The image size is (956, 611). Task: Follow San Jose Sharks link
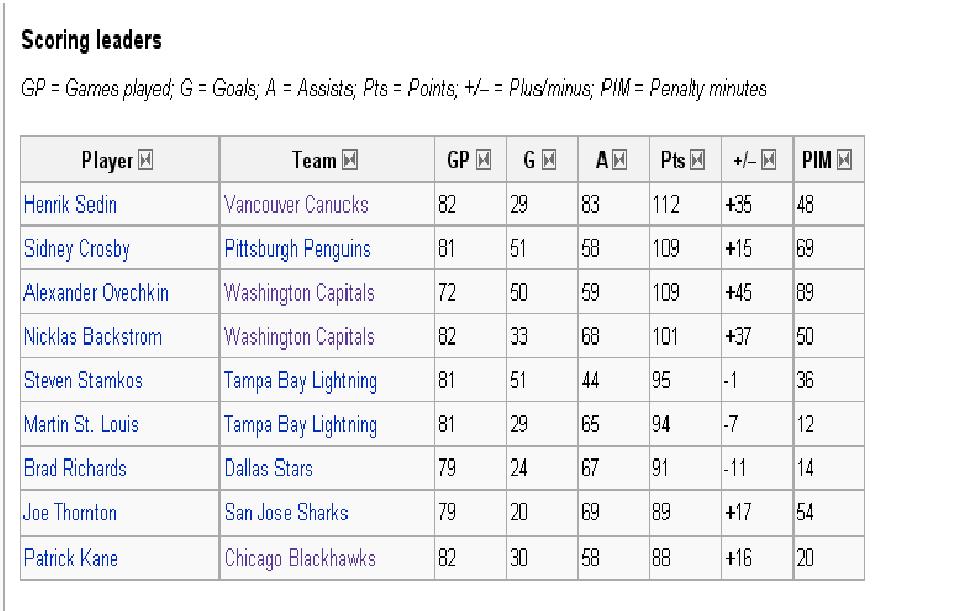point(286,513)
